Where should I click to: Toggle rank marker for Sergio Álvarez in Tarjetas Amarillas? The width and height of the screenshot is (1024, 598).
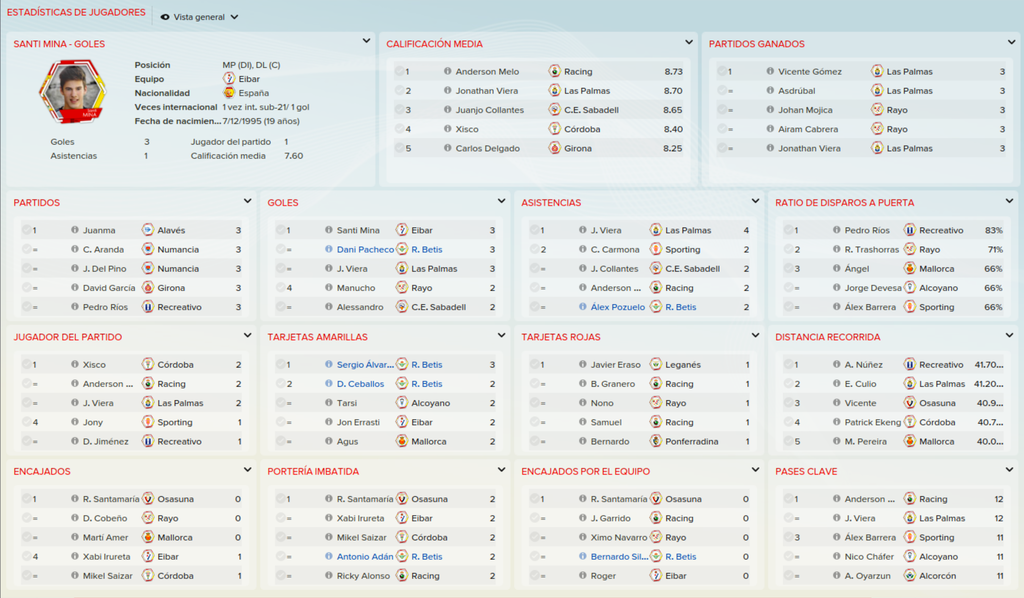(281, 364)
